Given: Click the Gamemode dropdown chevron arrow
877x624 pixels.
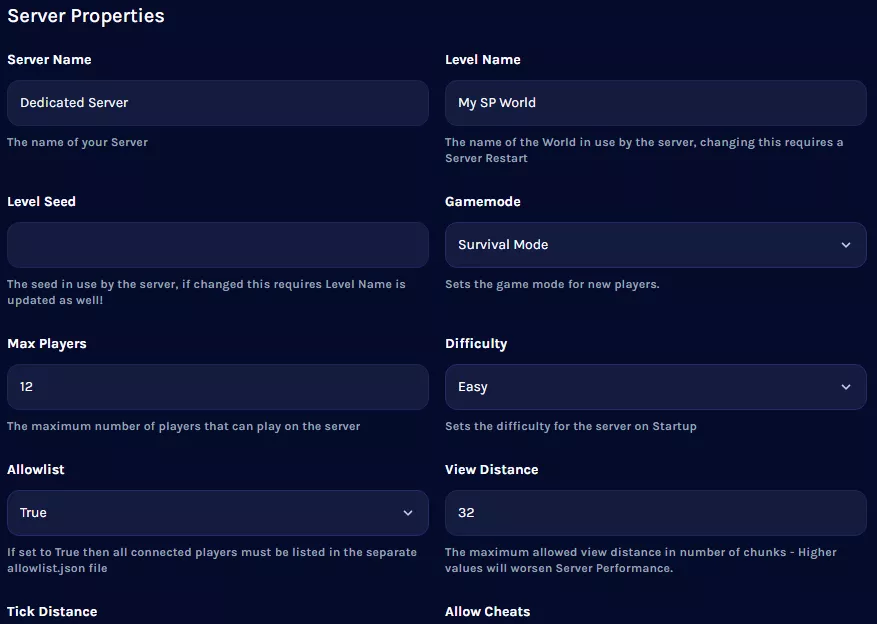Looking at the screenshot, I should tap(846, 245).
